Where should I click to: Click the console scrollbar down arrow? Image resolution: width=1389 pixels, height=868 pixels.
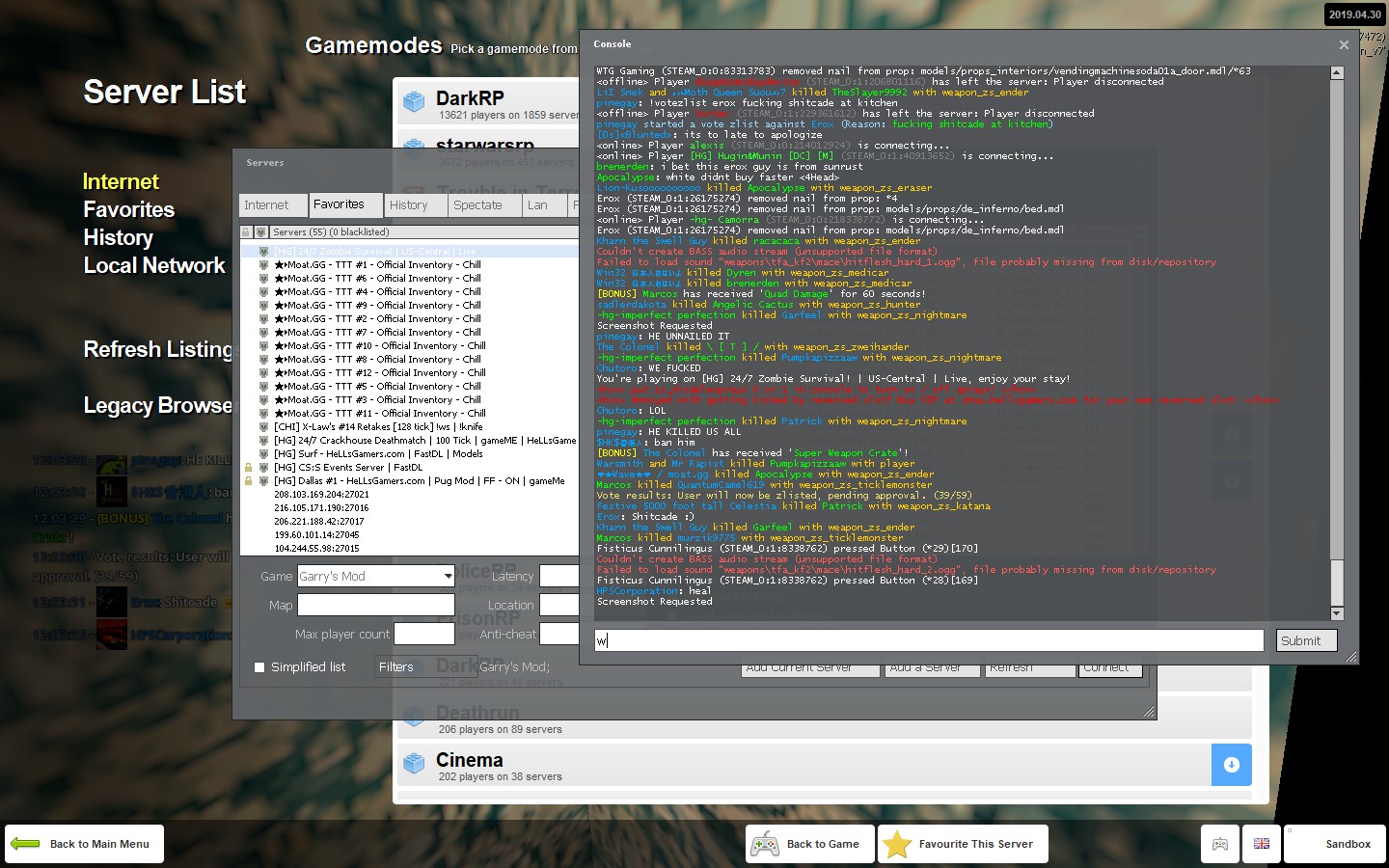(1337, 613)
